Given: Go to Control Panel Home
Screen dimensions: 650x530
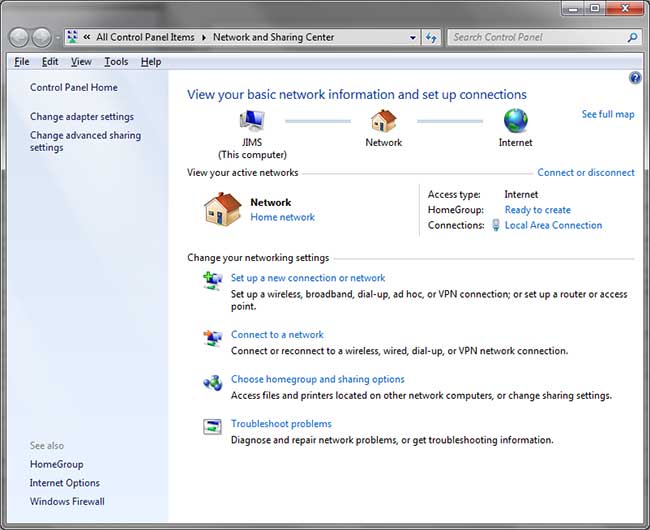Looking at the screenshot, I should pos(74,87).
